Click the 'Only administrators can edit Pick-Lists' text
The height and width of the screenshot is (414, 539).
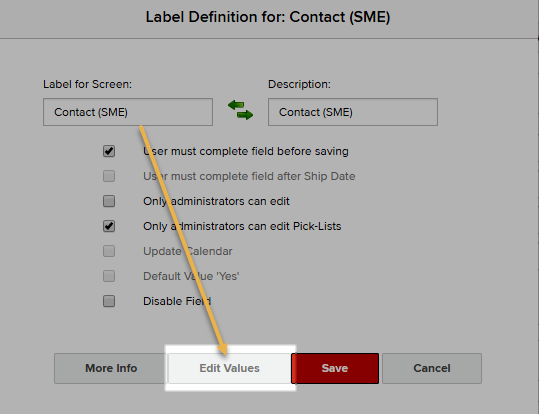click(x=242, y=226)
